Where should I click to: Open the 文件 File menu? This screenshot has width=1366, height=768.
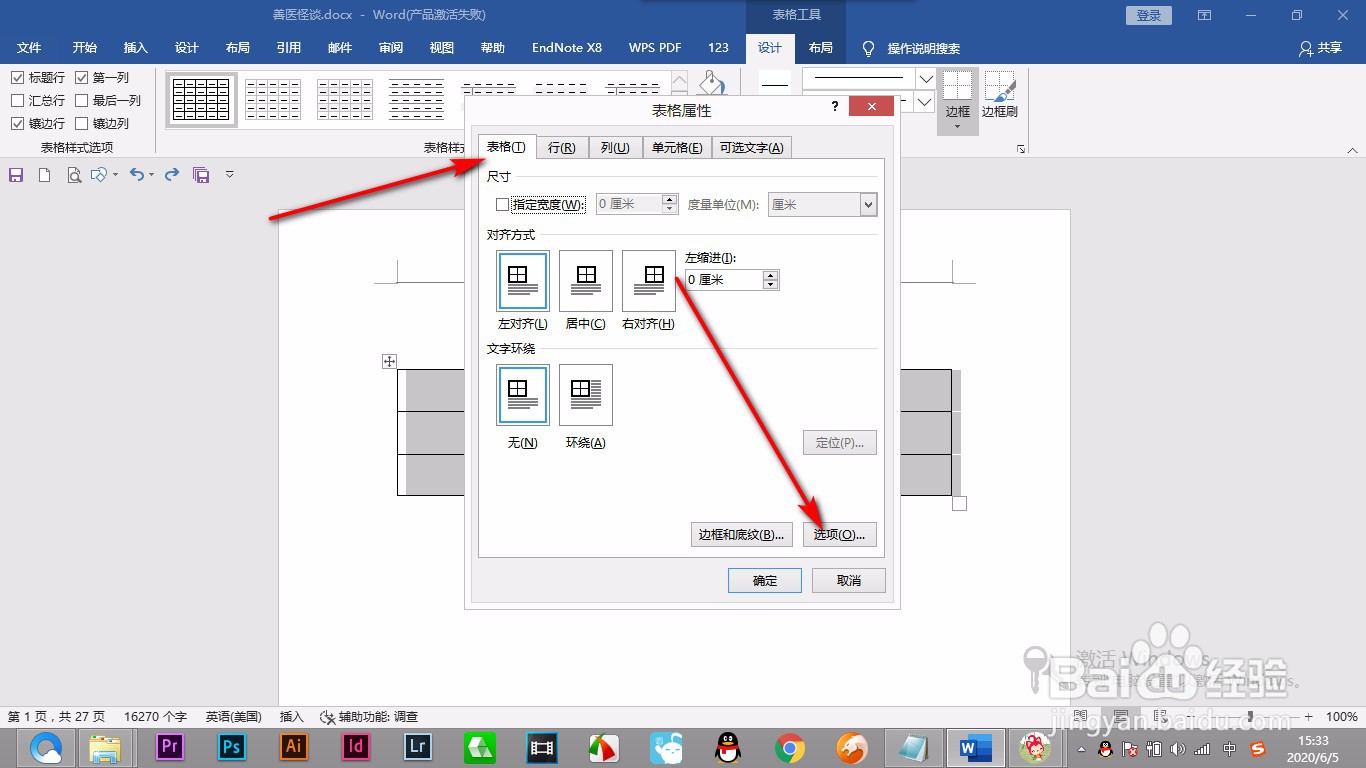click(29, 48)
